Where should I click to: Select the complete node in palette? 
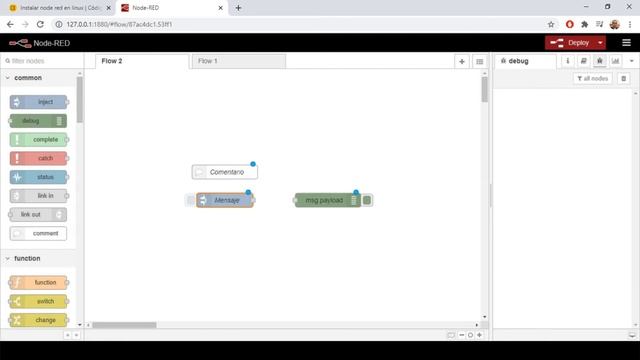tap(39, 140)
